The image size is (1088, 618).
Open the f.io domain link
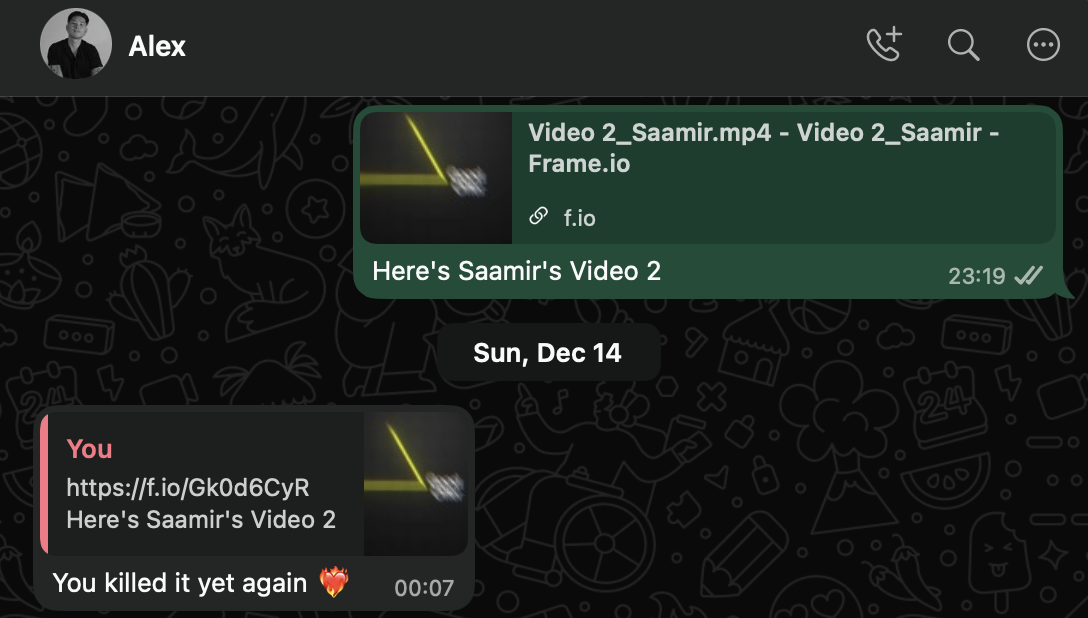(x=580, y=218)
